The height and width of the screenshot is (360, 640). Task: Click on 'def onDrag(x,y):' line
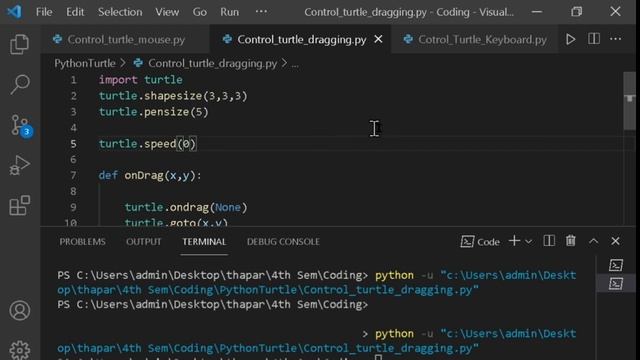(x=150, y=176)
